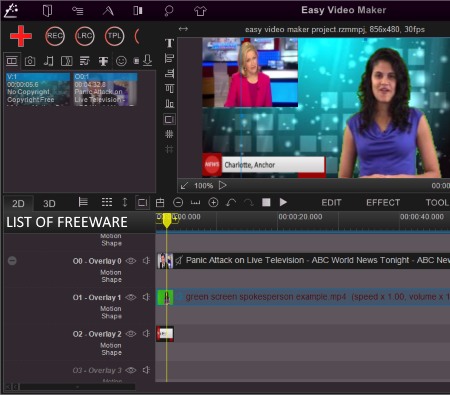Screen dimensions: 450x395
Task: Toggle visibility eye of O3 - Overlay 3
Action: pyautogui.click(x=131, y=370)
